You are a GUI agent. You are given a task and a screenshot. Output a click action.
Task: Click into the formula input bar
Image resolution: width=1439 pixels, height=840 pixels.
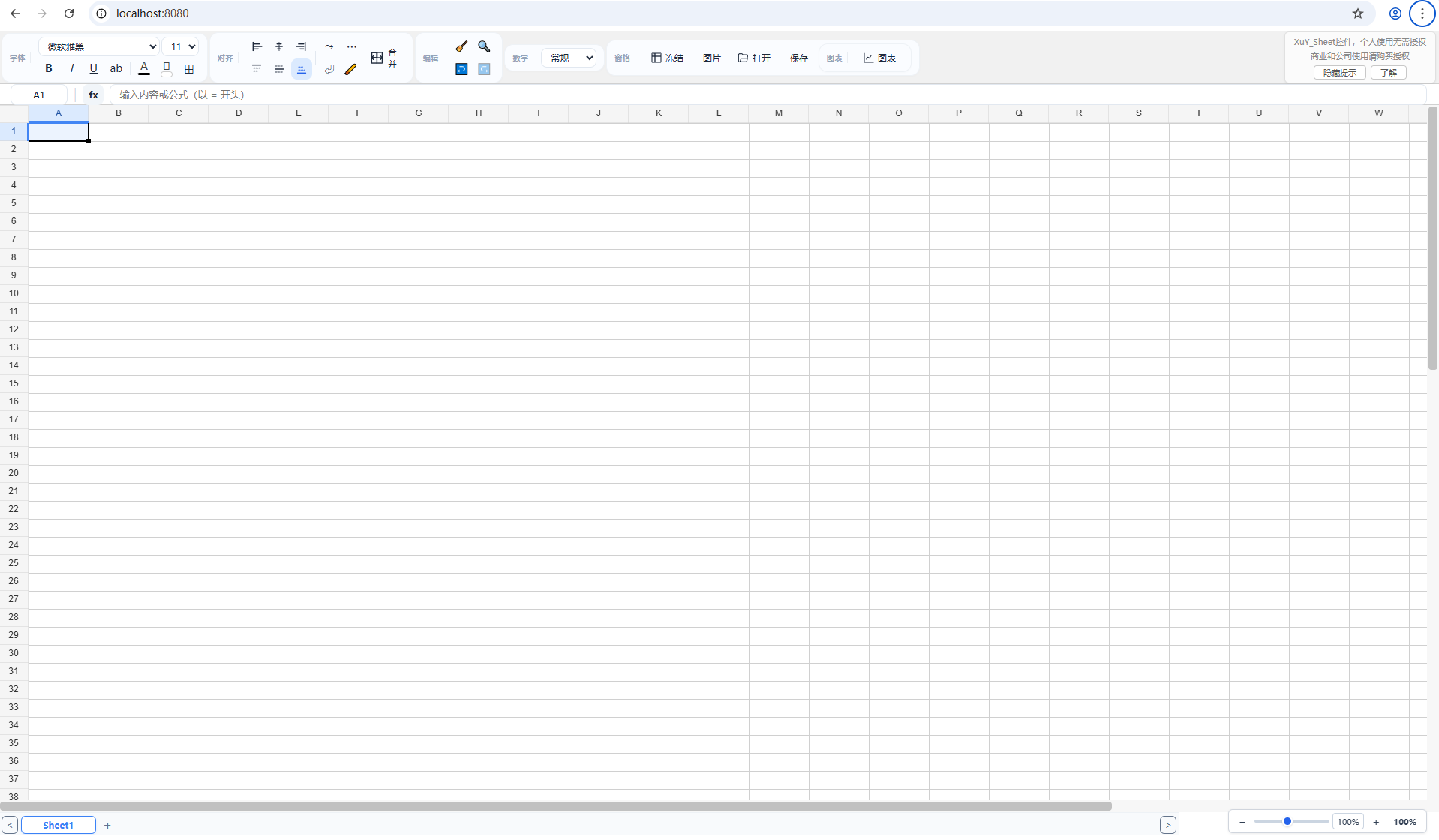pyautogui.click(x=767, y=94)
